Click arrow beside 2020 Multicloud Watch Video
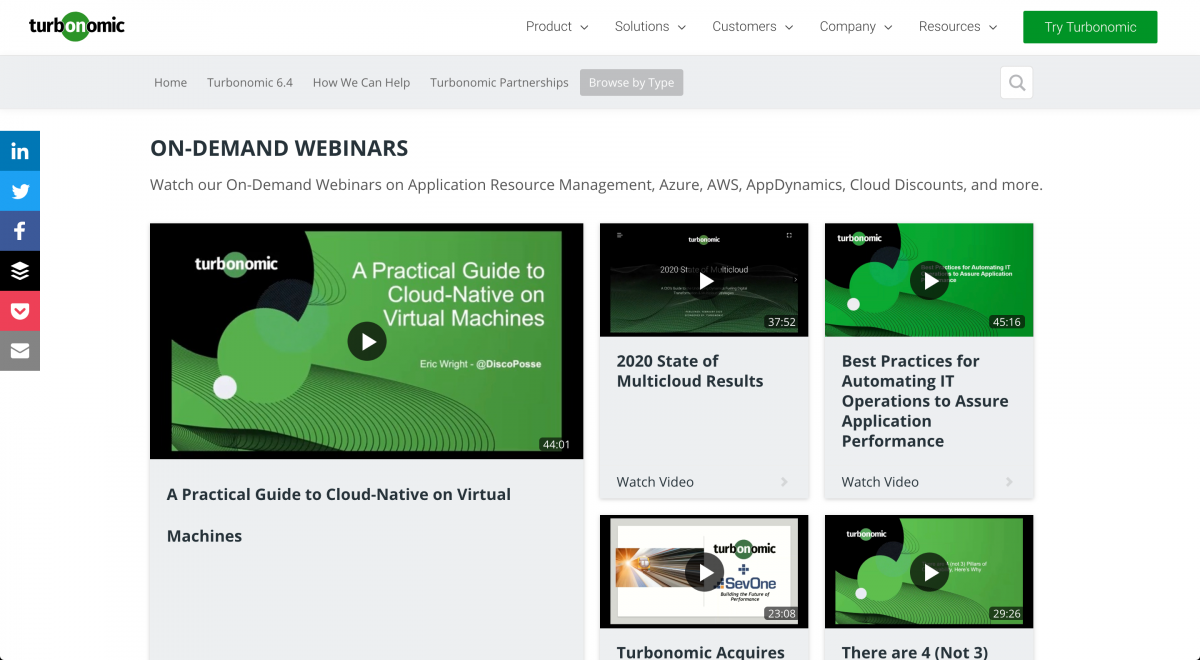Screen dimensions: 1200x660 click(x=784, y=482)
